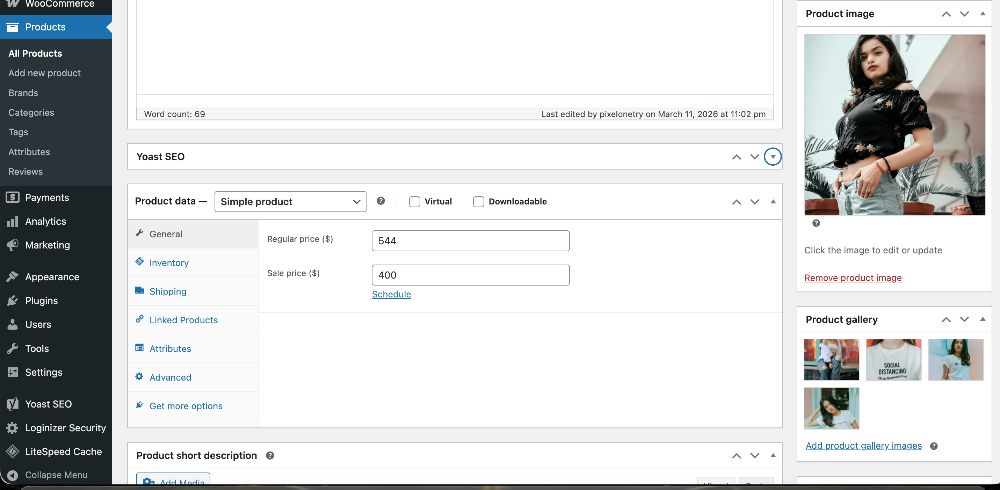This screenshot has width=1000, height=490.
Task: Click help icon below the product image
Action: pyautogui.click(x=816, y=223)
